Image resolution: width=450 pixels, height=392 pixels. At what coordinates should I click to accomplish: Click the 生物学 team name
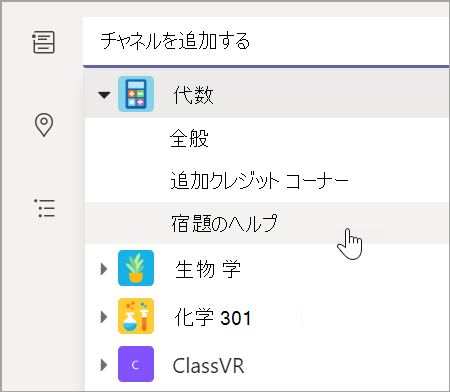(208, 269)
